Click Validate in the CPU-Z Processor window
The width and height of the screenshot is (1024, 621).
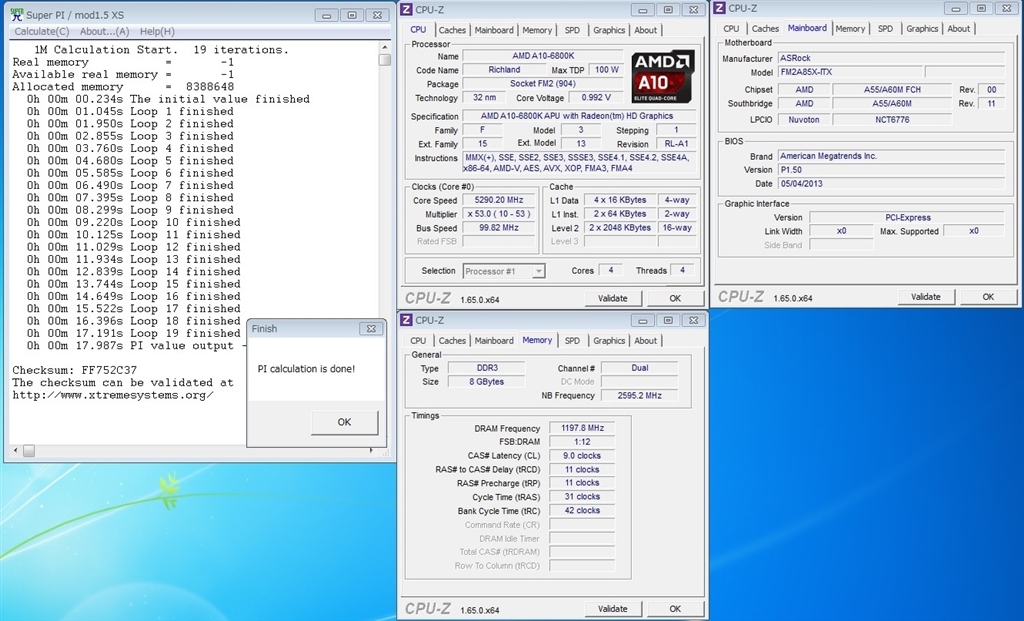click(613, 298)
